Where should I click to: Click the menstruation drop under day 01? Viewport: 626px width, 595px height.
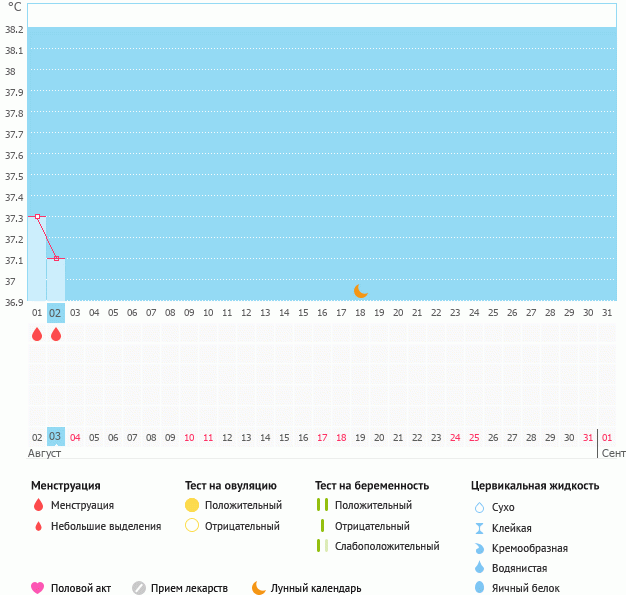pos(37,335)
